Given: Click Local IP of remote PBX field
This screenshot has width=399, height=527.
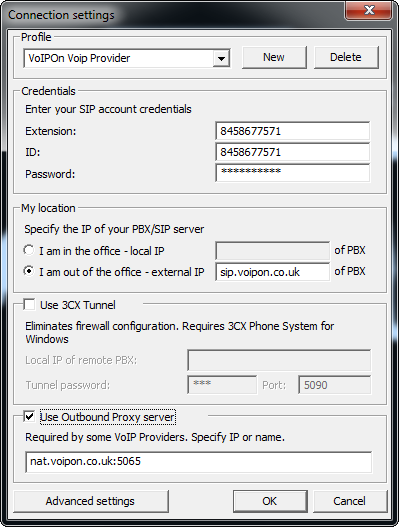Looking at the screenshot, I should coord(279,360).
